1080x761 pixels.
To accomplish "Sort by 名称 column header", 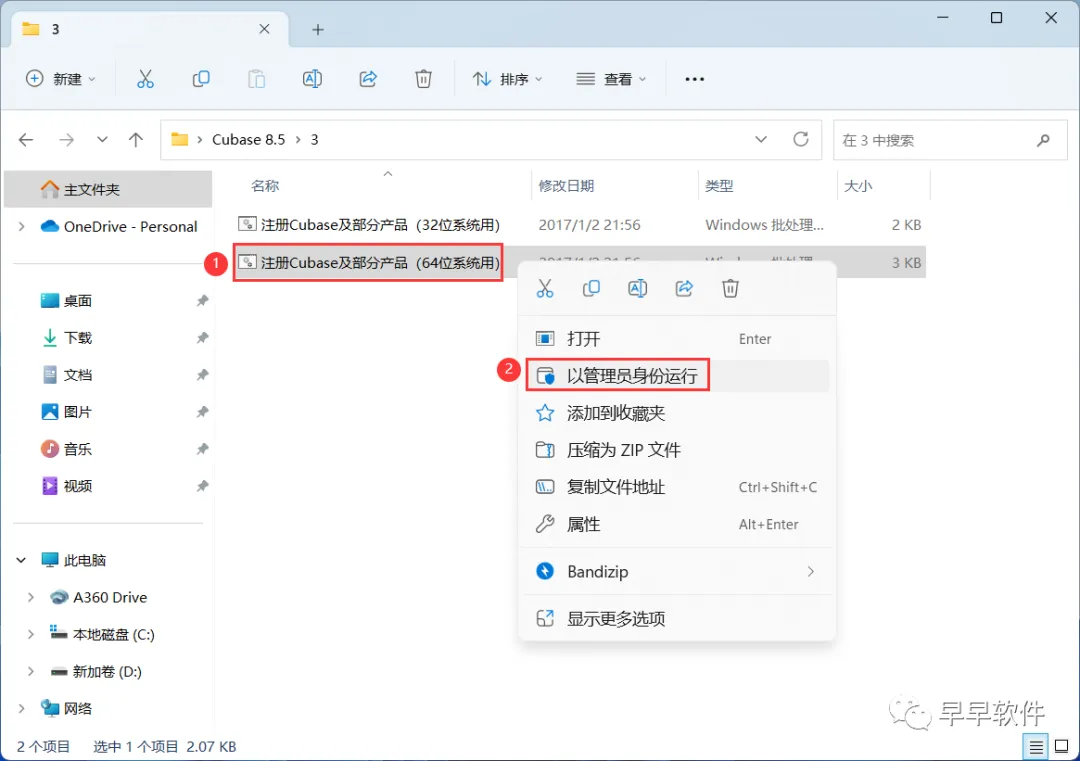I will pyautogui.click(x=265, y=186).
